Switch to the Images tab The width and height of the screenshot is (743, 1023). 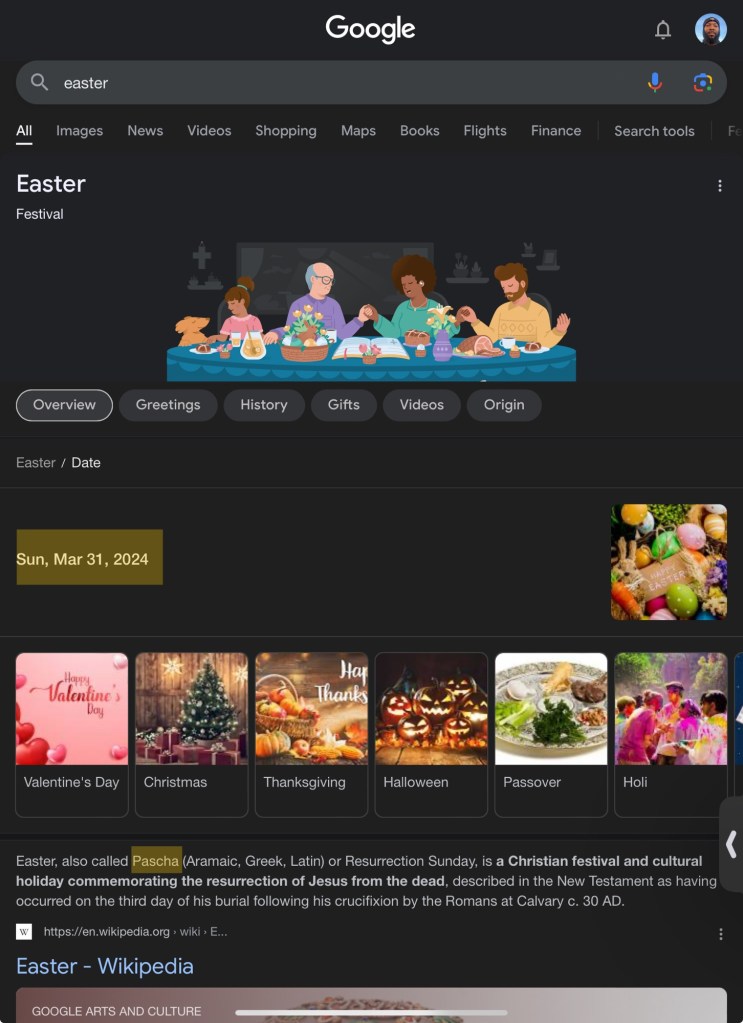tap(80, 130)
